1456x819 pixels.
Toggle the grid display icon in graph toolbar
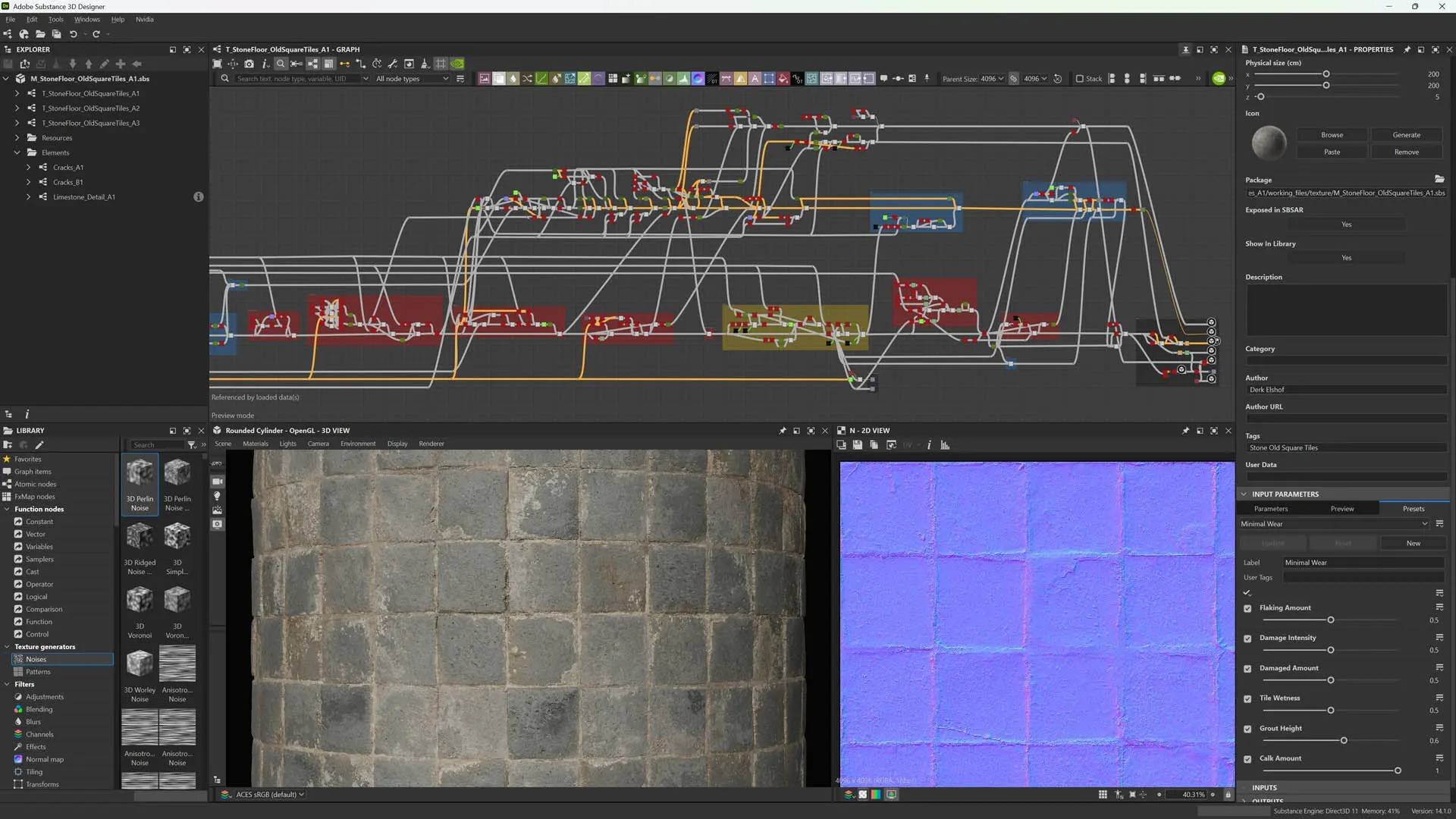coord(441,64)
